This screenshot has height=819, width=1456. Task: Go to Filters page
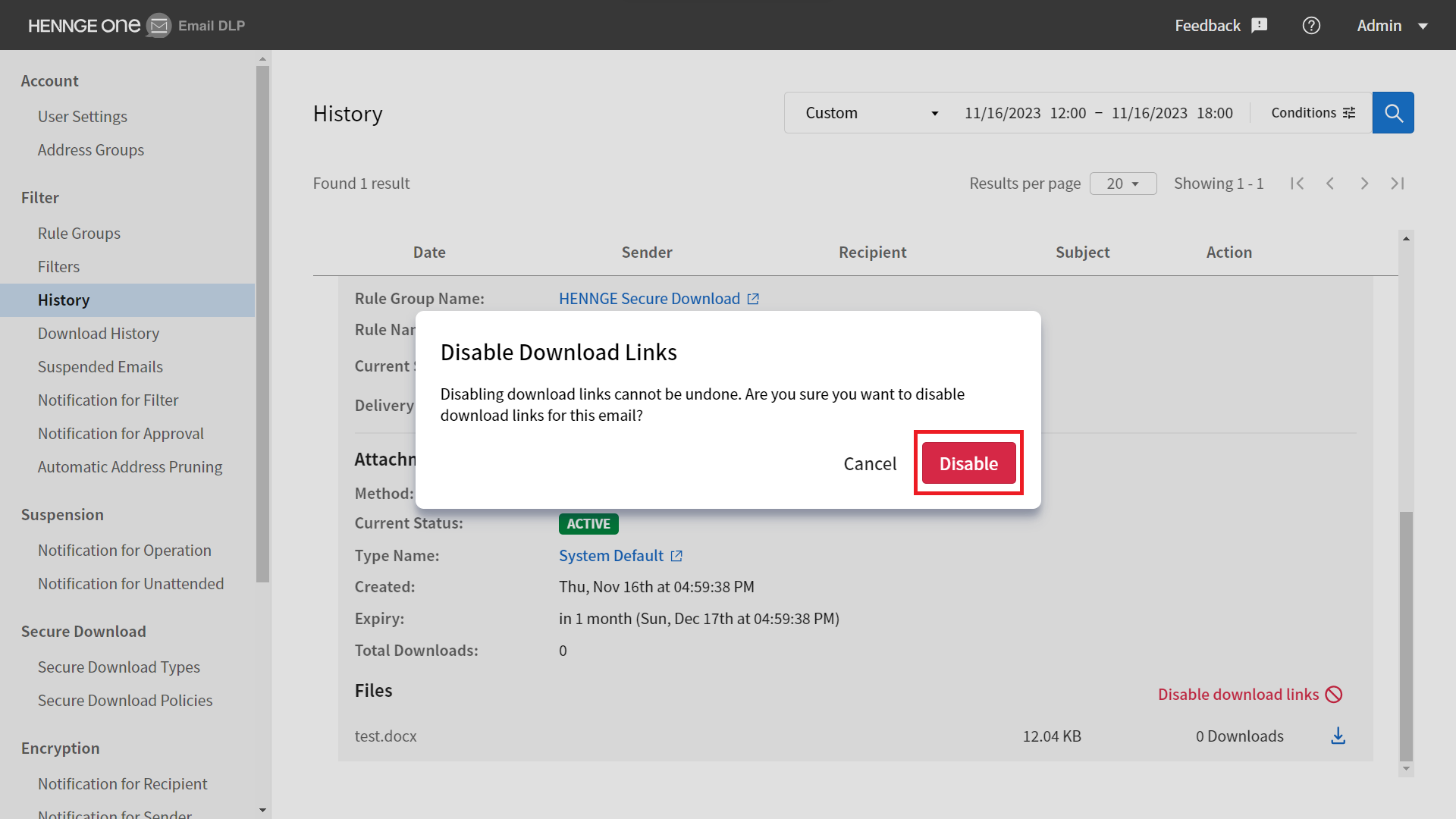coord(58,267)
